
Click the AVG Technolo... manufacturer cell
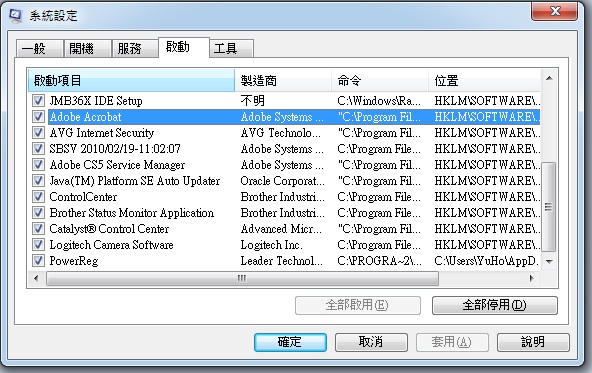pos(281,133)
